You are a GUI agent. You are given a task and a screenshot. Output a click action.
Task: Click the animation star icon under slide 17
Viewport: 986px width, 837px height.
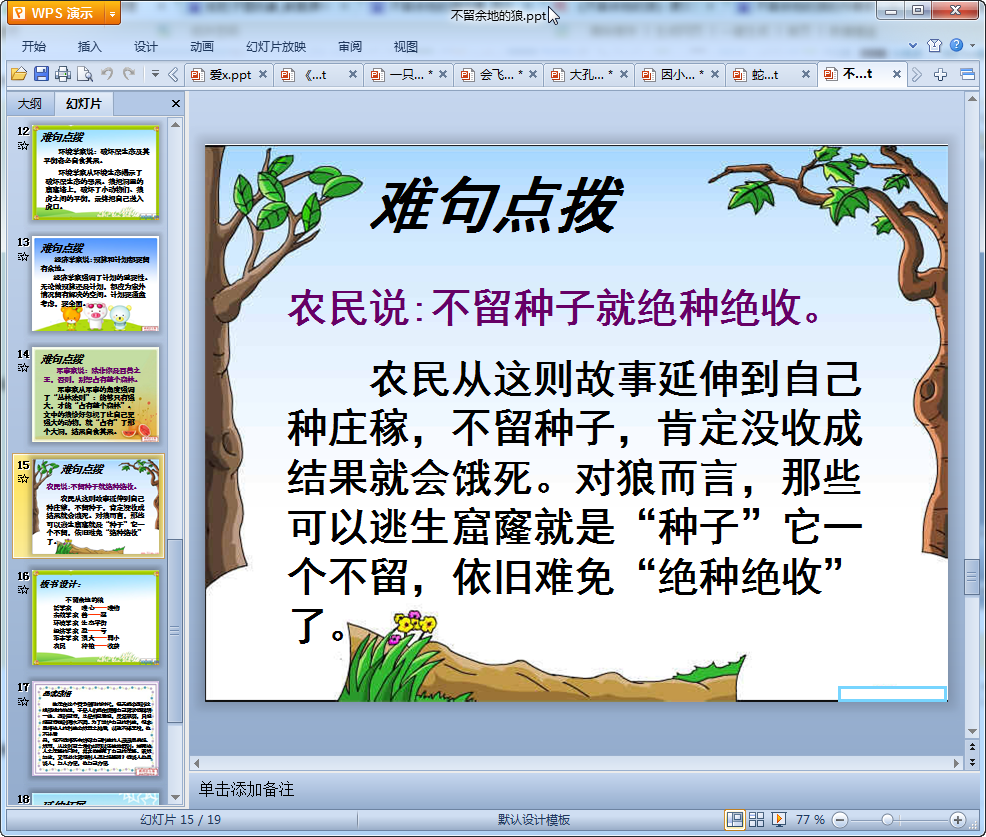coord(23,701)
